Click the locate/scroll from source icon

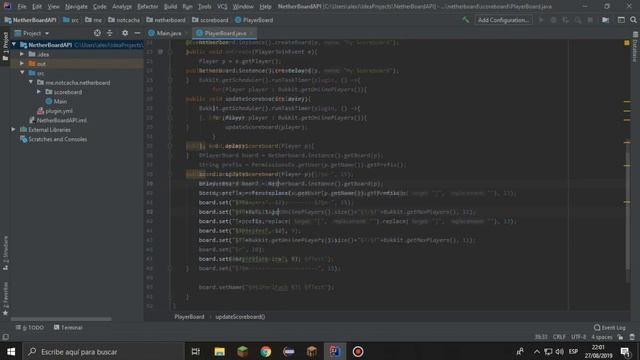97,33
